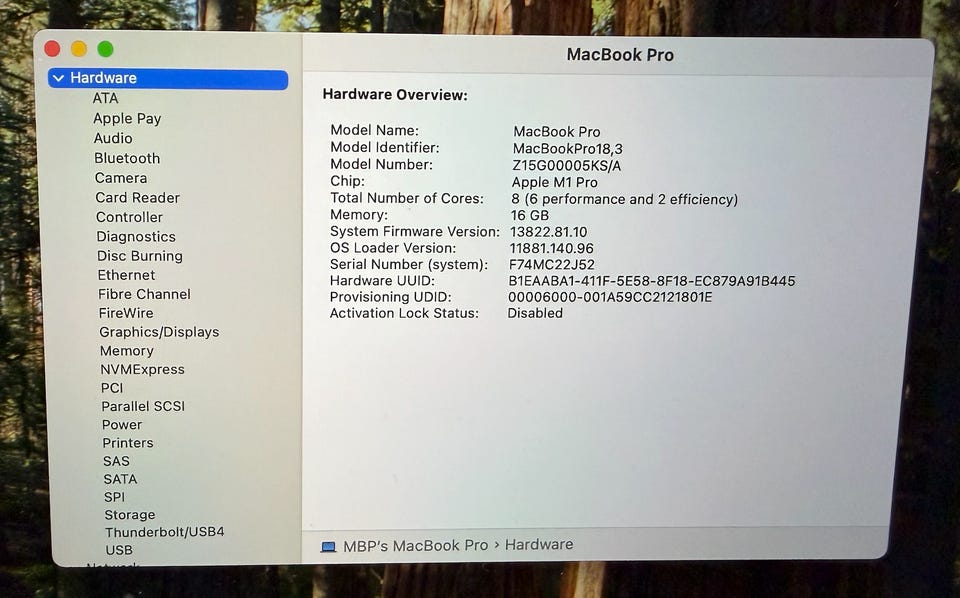Click chip value Apple M1 Pro

(x=555, y=182)
